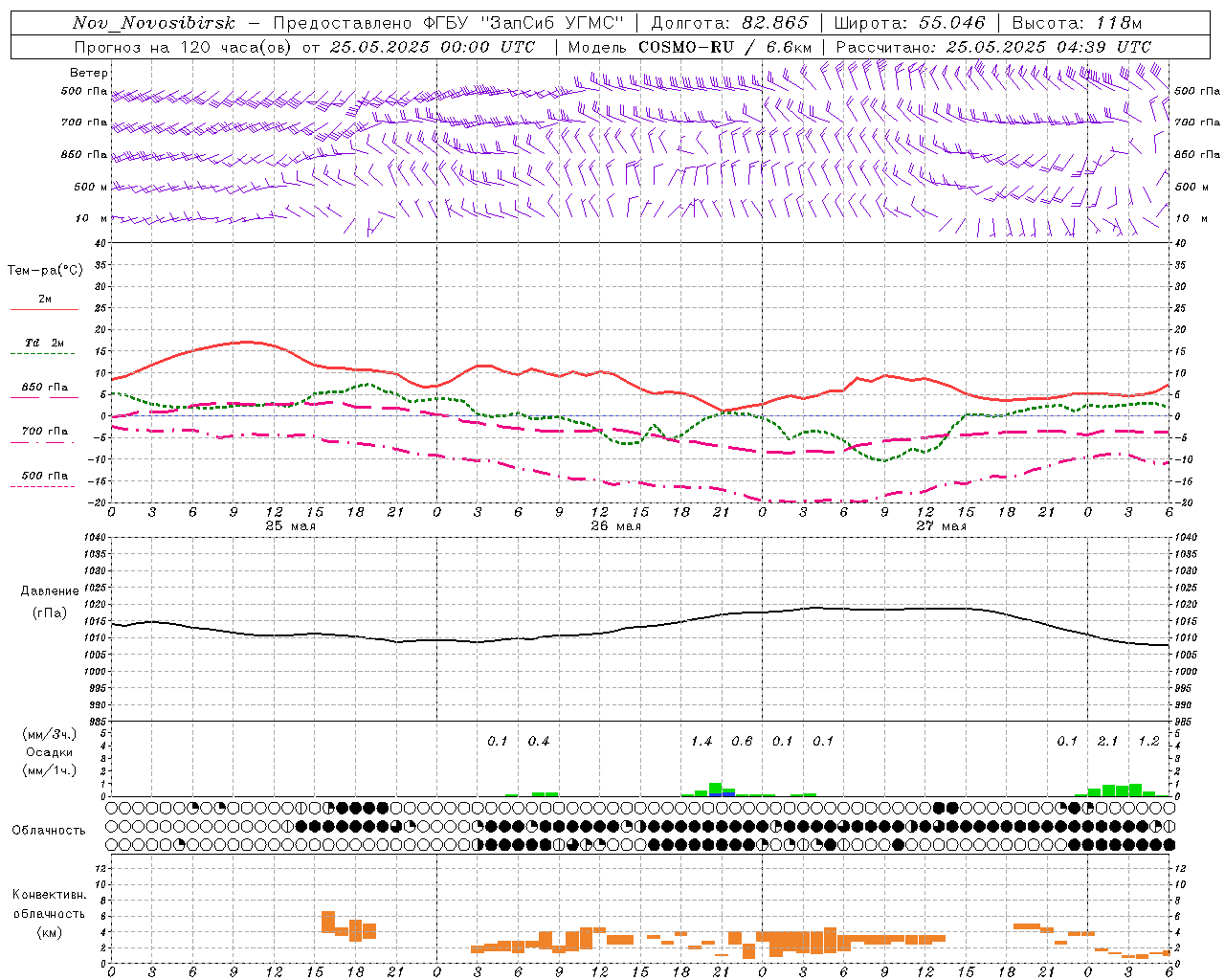Viewport: 1225px width, 980px height.
Task: Click the 850 гПа temperature legend entry
Action: 45,388
